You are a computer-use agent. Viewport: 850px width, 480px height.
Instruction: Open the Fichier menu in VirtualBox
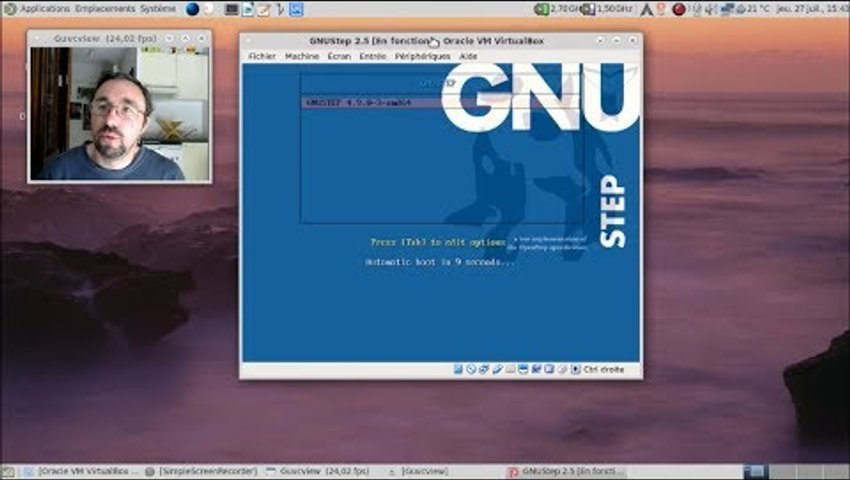262,56
